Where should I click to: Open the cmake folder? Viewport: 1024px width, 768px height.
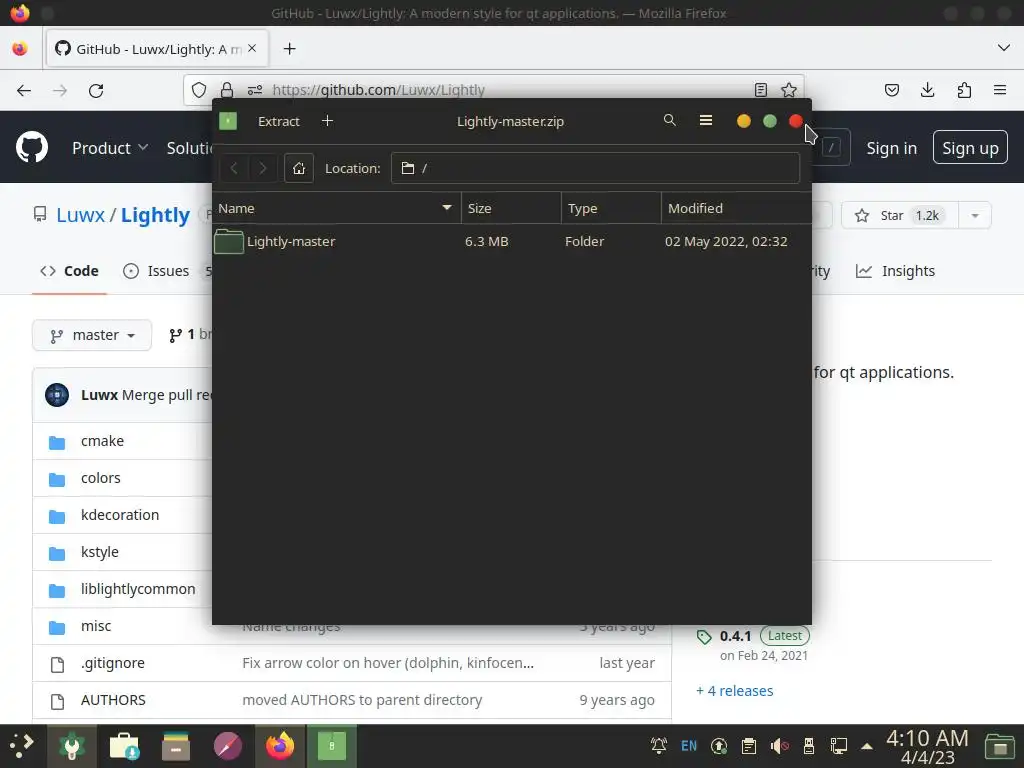coord(103,441)
